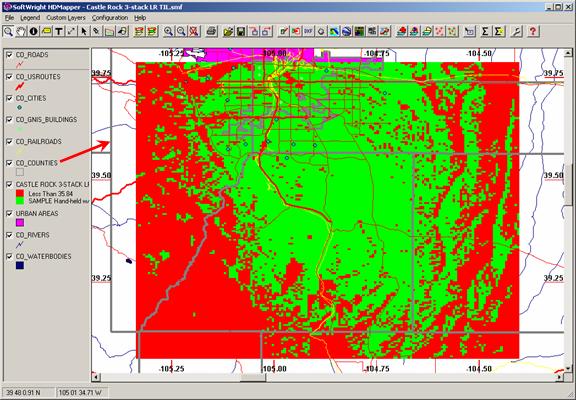576x400 pixels.
Task: Click the magenta URBAN AREAS swatch
Action: click(20, 223)
